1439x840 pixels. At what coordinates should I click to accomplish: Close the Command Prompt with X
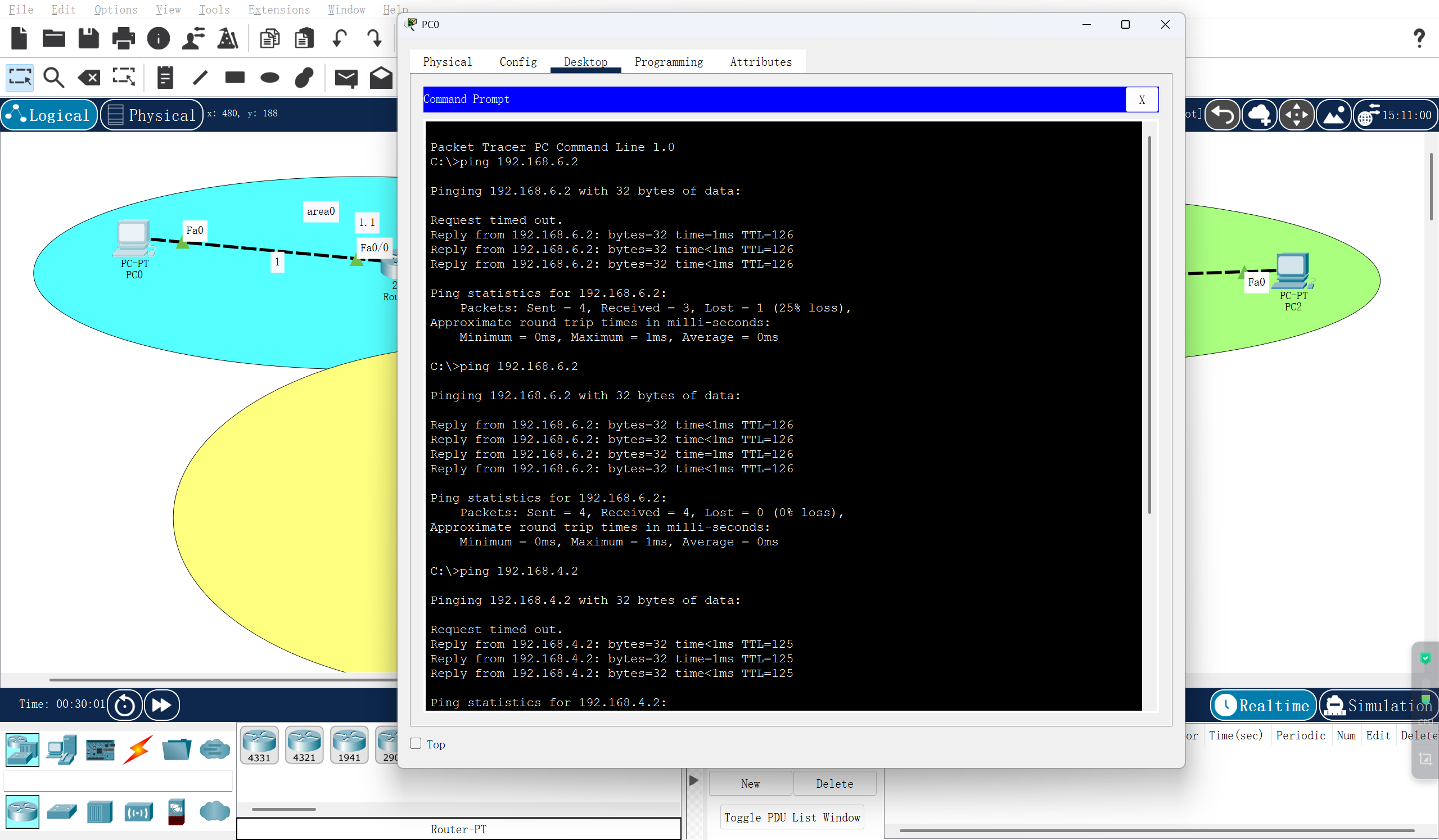pyautogui.click(x=1142, y=100)
